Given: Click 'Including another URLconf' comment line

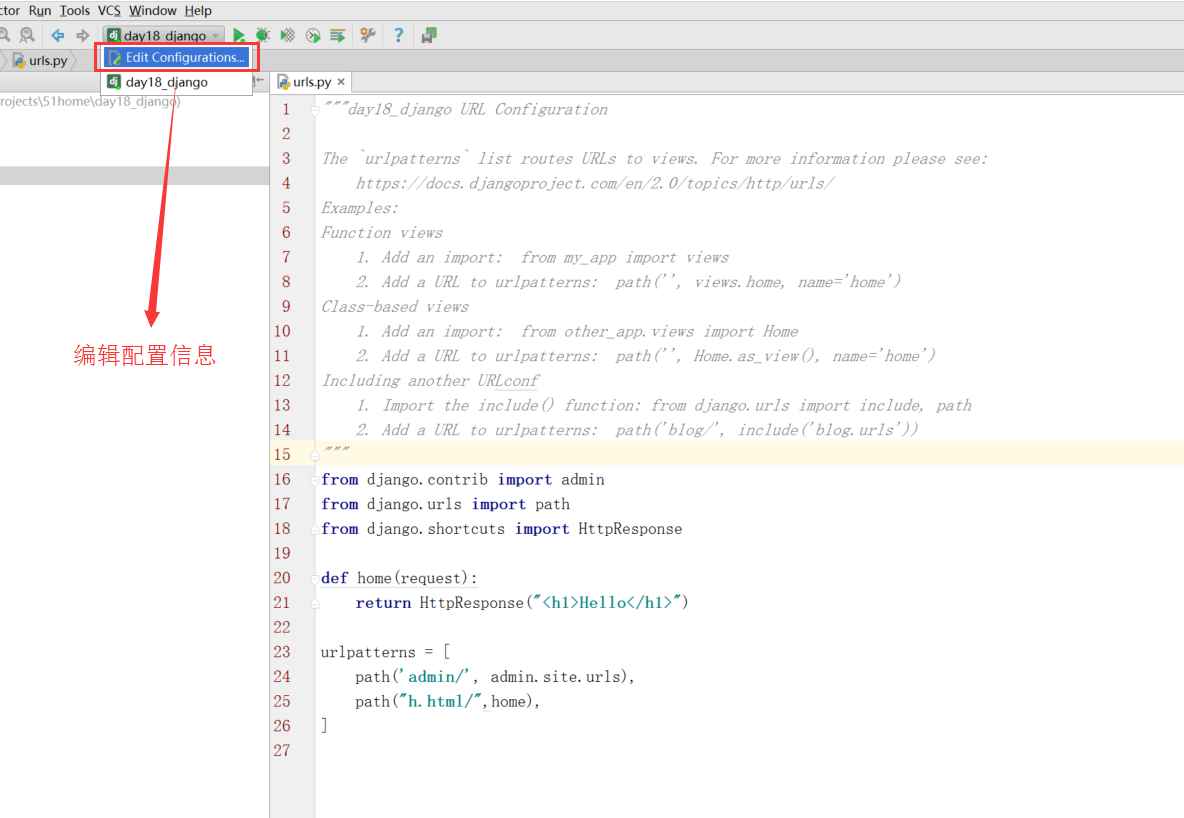Looking at the screenshot, I should pos(430,381).
